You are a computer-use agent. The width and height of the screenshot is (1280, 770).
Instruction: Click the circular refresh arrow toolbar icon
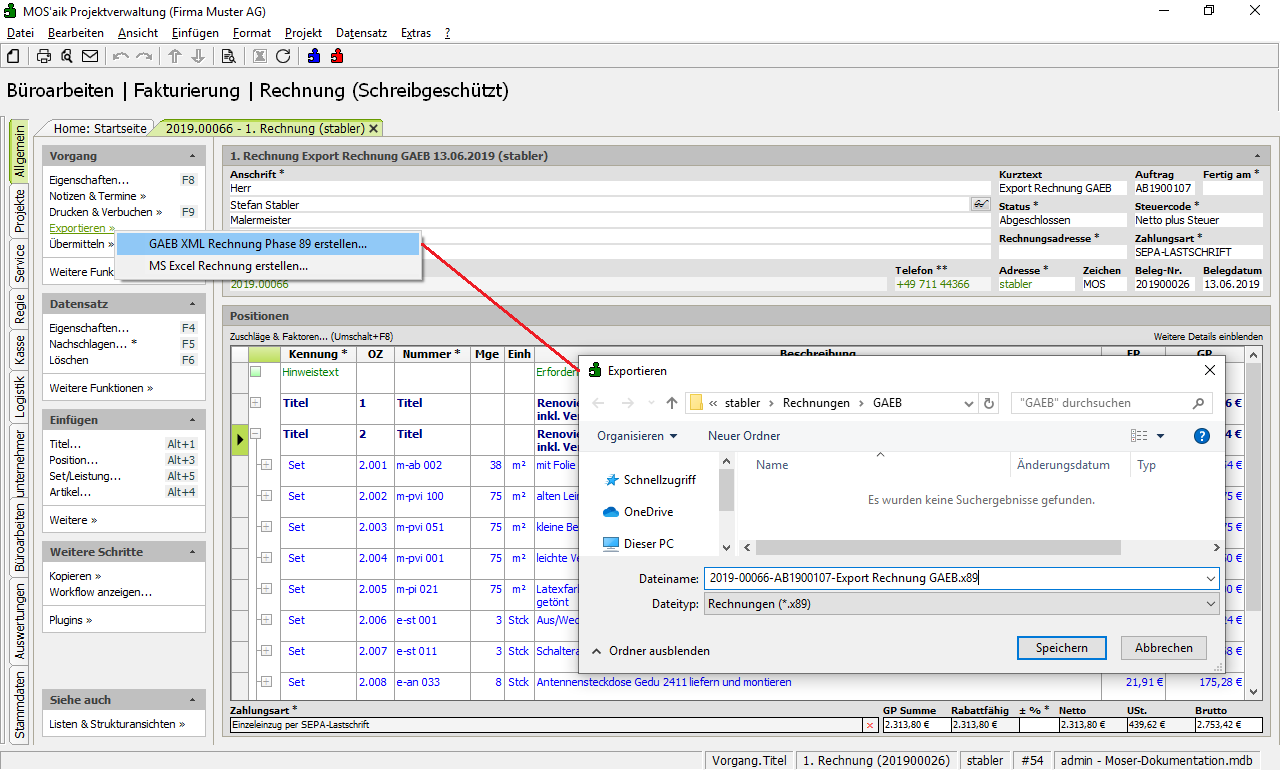283,56
